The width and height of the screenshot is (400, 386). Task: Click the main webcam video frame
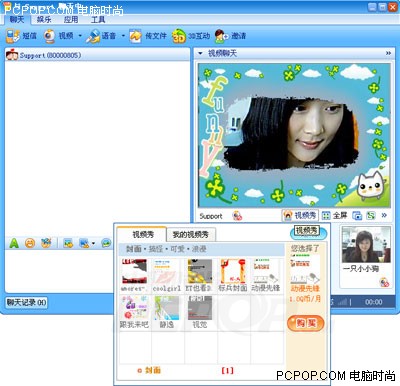point(294,135)
